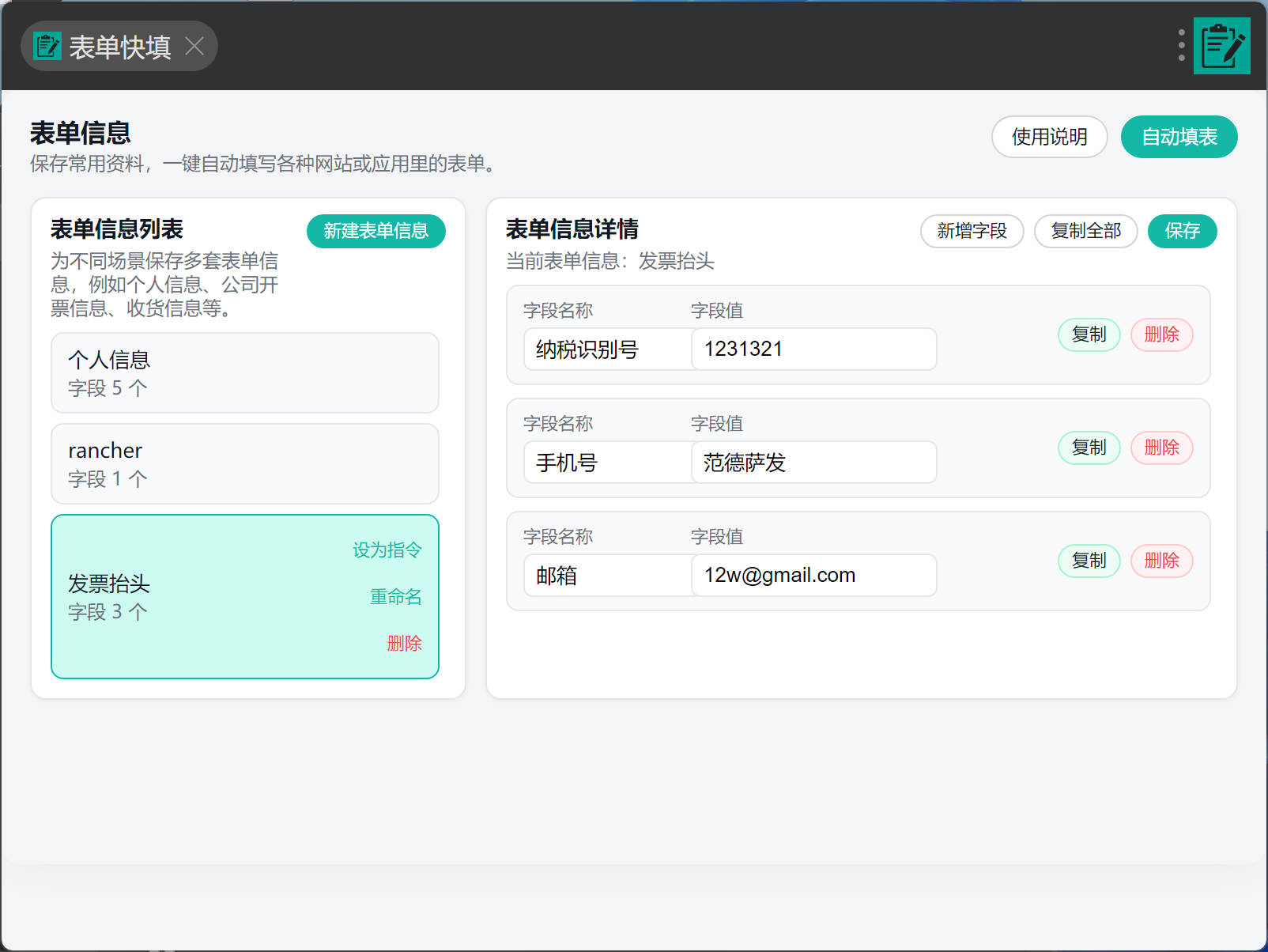Save form details with 保存
The image size is (1268, 952).
coord(1182,231)
